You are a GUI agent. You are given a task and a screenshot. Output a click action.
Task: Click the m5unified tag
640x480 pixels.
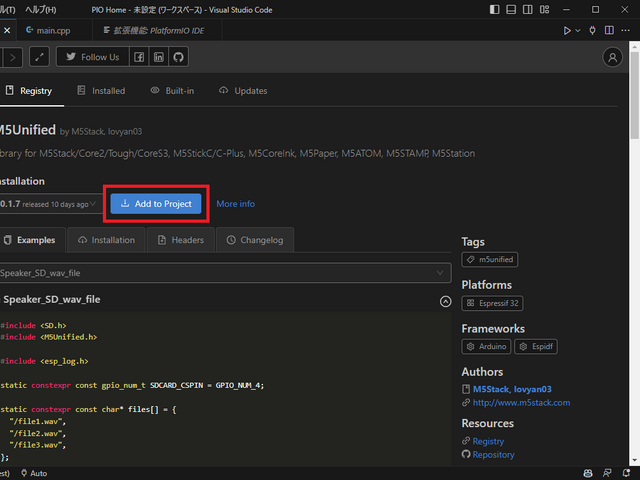click(x=490, y=260)
